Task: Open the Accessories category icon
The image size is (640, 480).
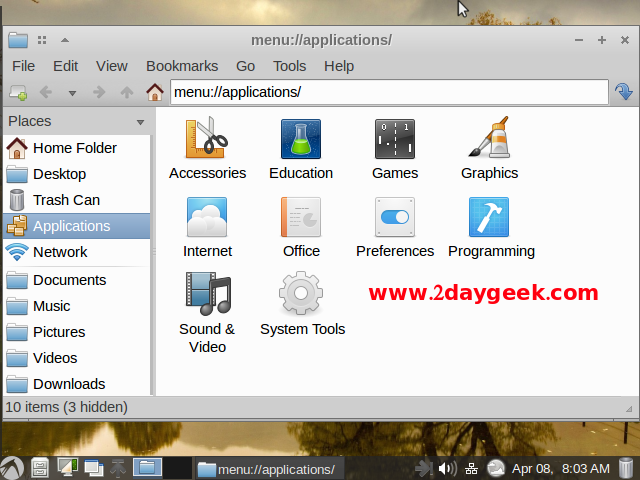Action: pos(206,139)
